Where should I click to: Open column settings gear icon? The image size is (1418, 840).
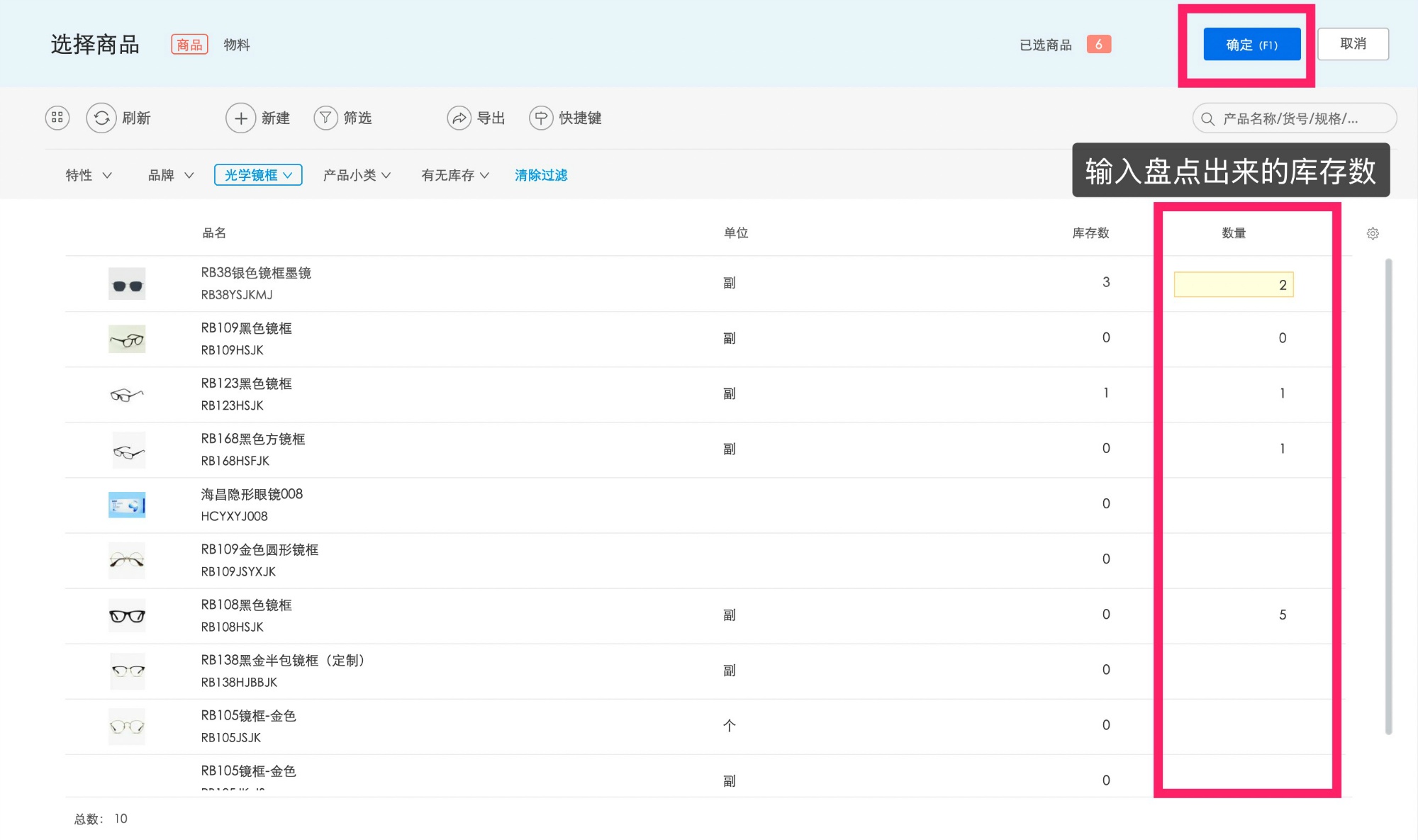(x=1373, y=233)
